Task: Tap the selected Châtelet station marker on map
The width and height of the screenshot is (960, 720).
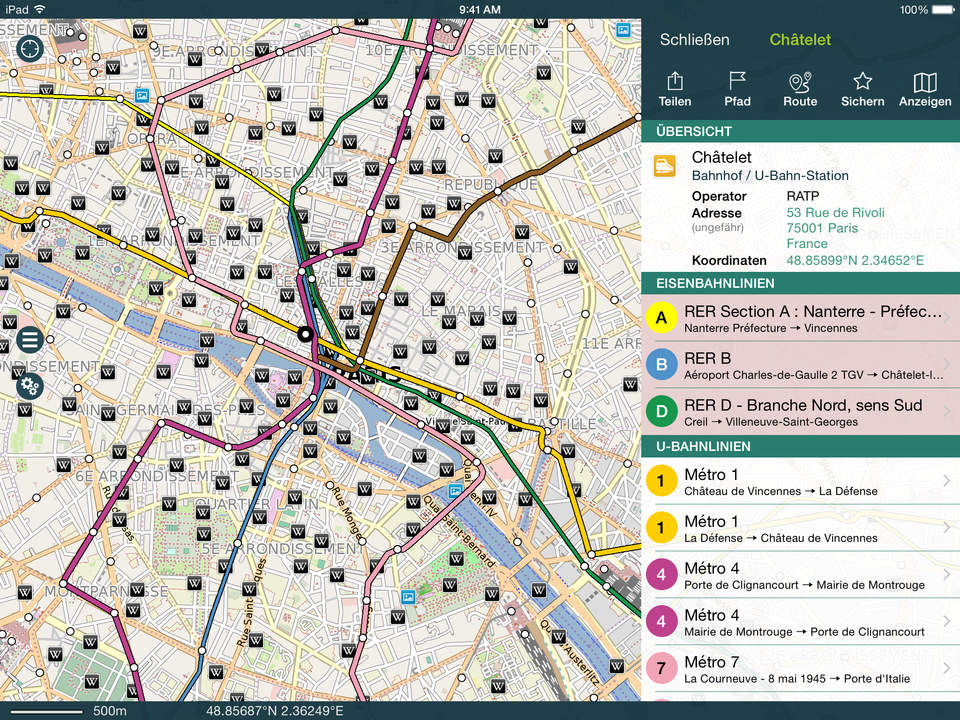Action: 306,335
